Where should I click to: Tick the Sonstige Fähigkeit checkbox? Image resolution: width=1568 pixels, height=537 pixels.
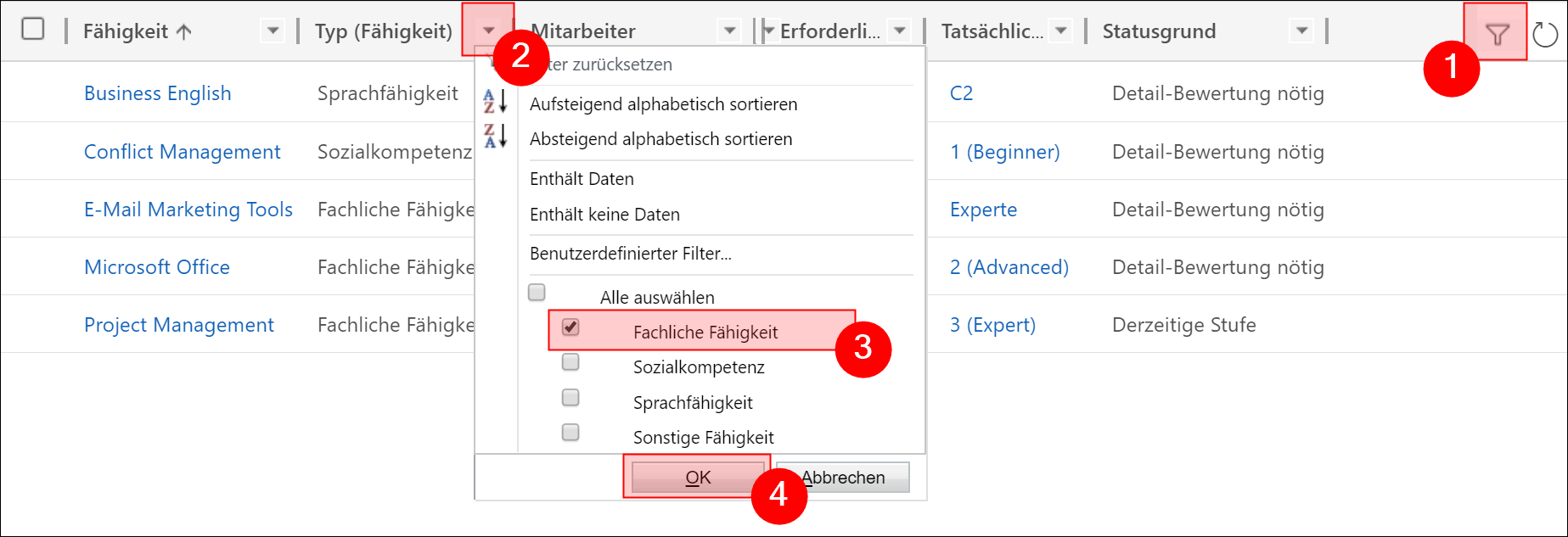click(570, 433)
